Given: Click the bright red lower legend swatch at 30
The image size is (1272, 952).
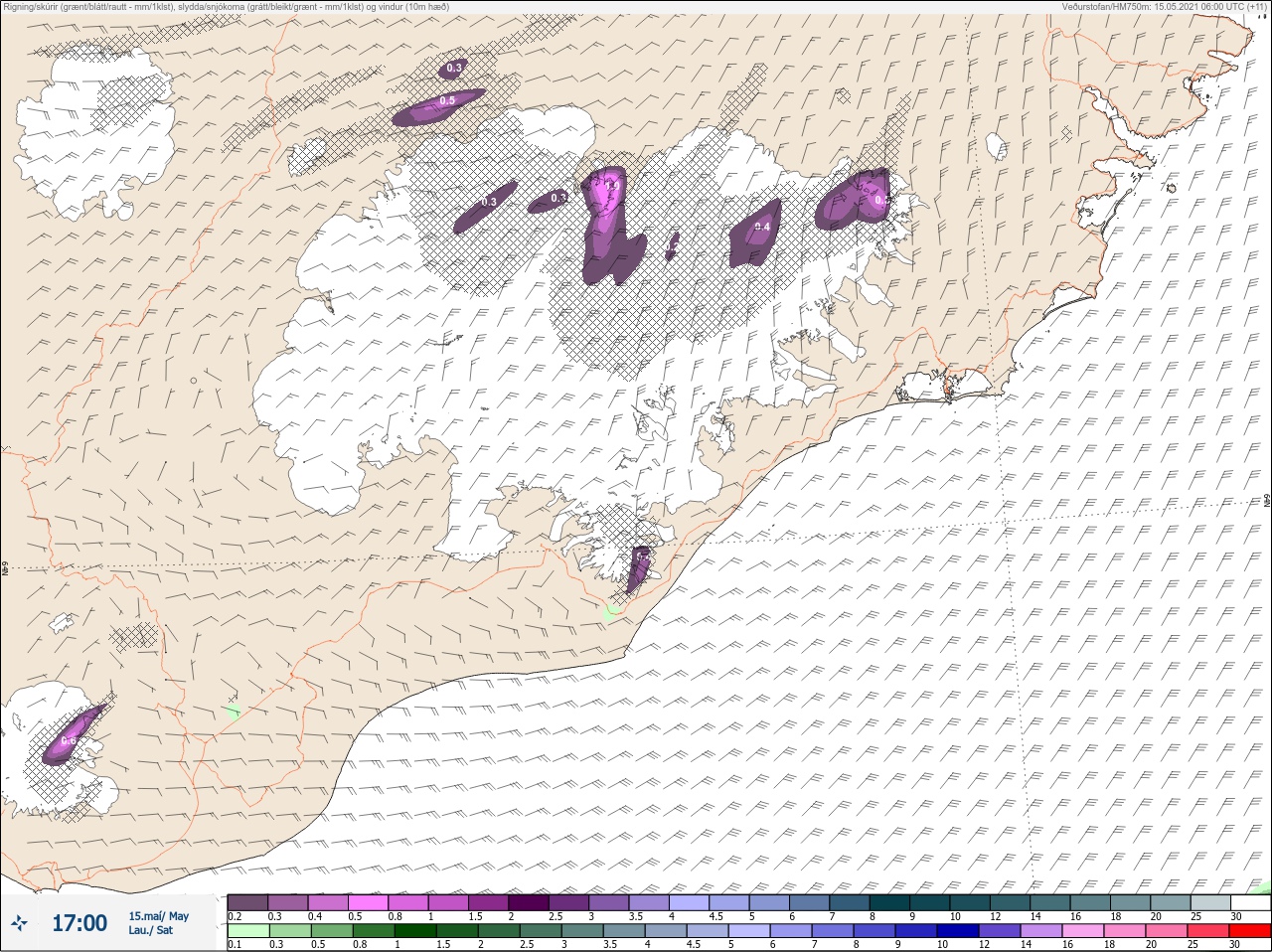Looking at the screenshot, I should (x=1250, y=931).
